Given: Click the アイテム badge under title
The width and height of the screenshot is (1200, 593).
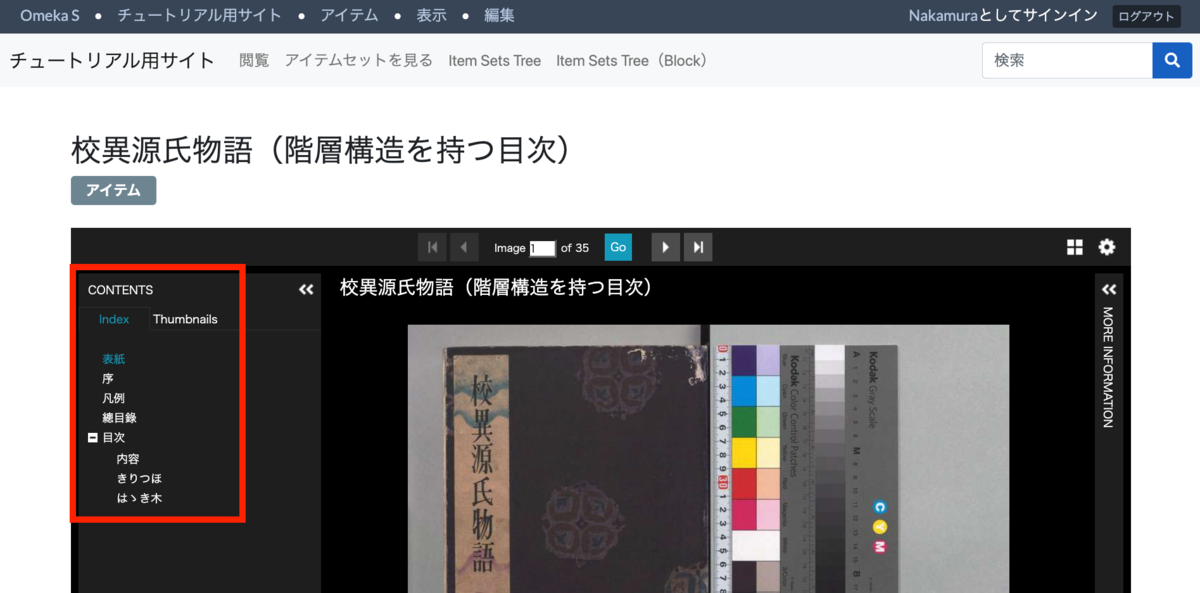Looking at the screenshot, I should tap(113, 190).
